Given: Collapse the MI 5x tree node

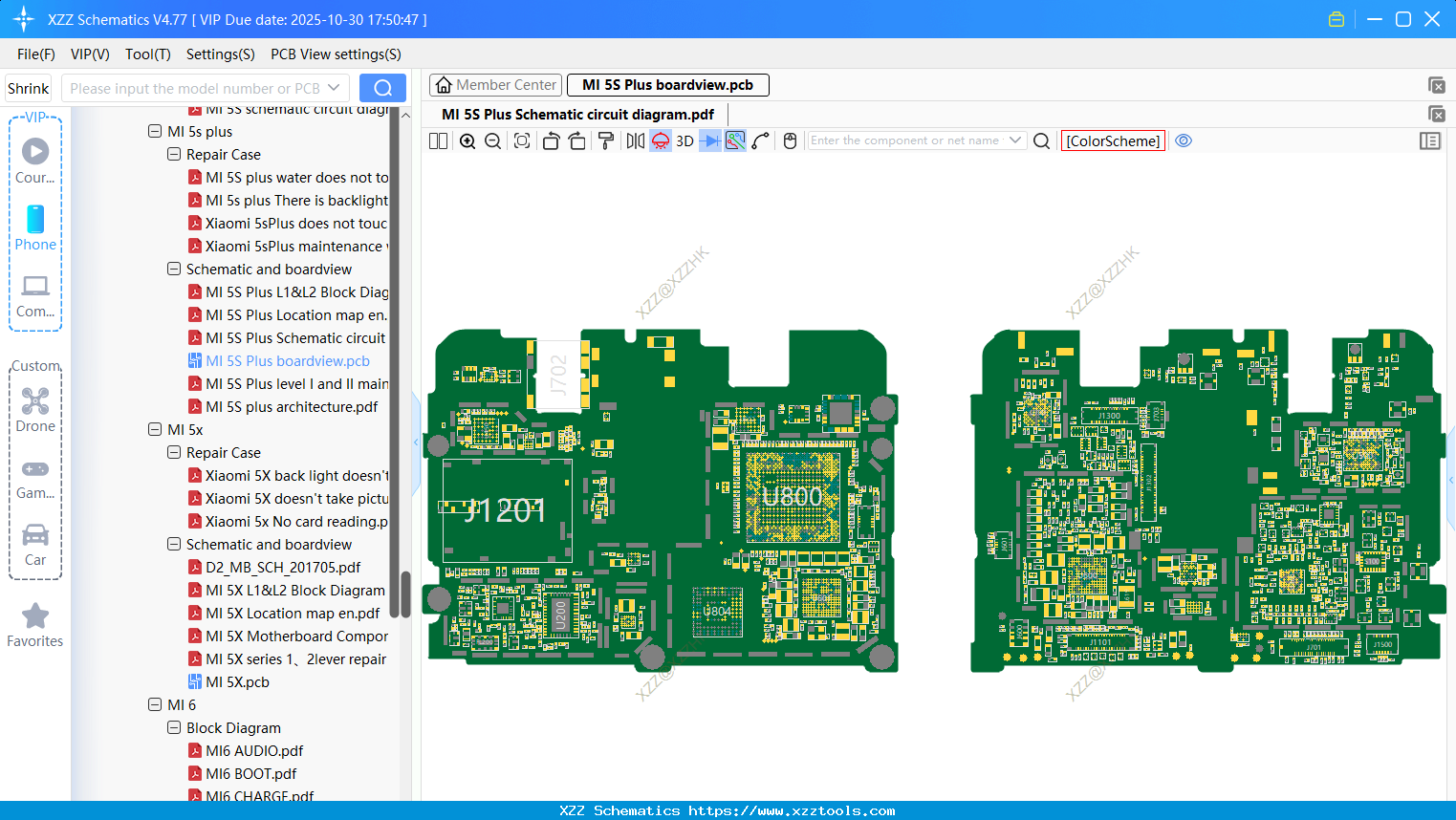Looking at the screenshot, I should click(155, 430).
